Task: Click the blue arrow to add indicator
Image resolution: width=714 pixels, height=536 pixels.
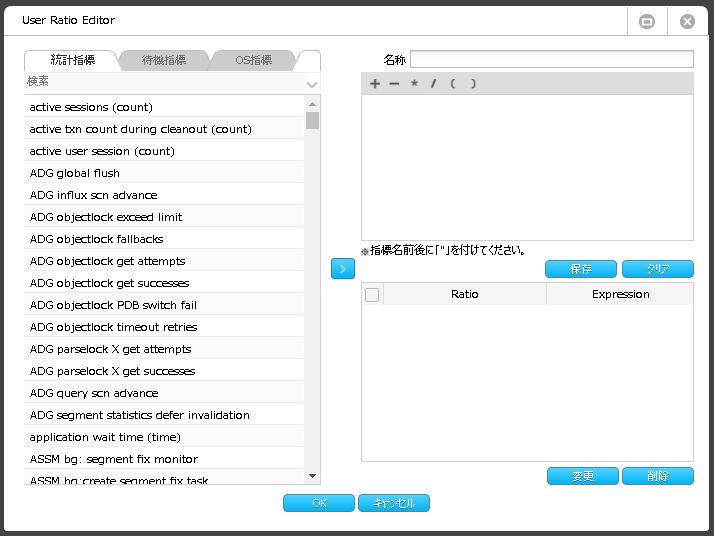Action: click(x=343, y=269)
